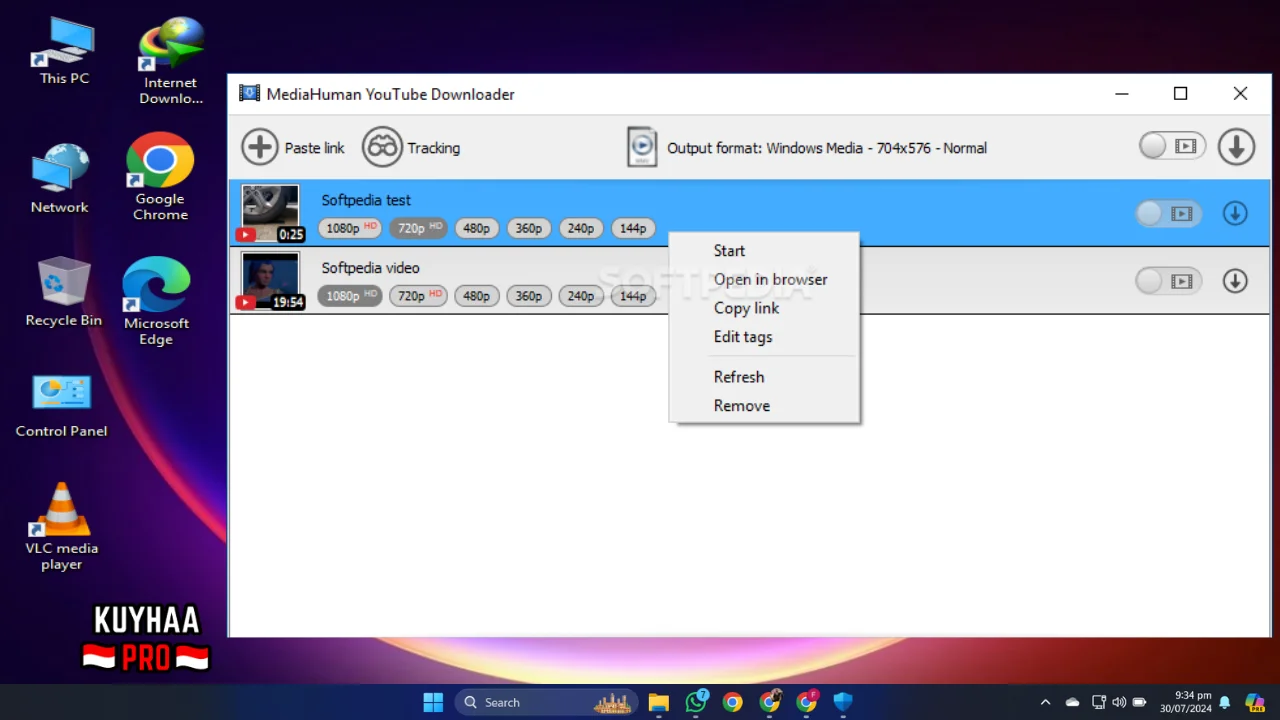Select 480p quality for Softpedia video
This screenshot has height=720, width=1280.
[477, 296]
